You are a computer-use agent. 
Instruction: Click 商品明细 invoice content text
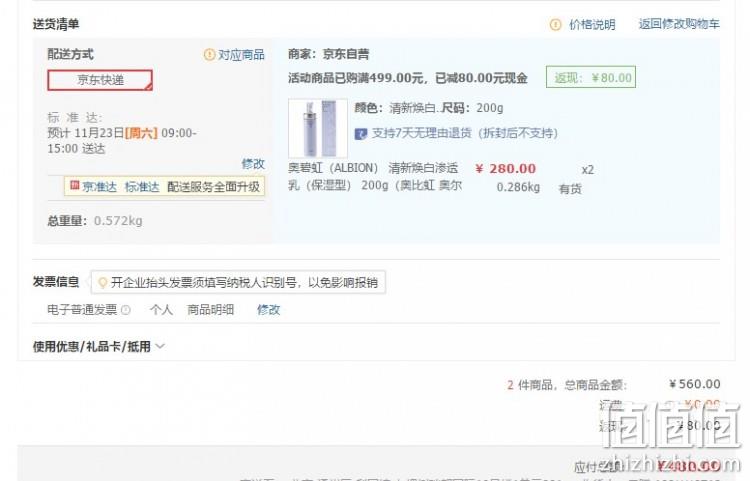tap(210, 310)
